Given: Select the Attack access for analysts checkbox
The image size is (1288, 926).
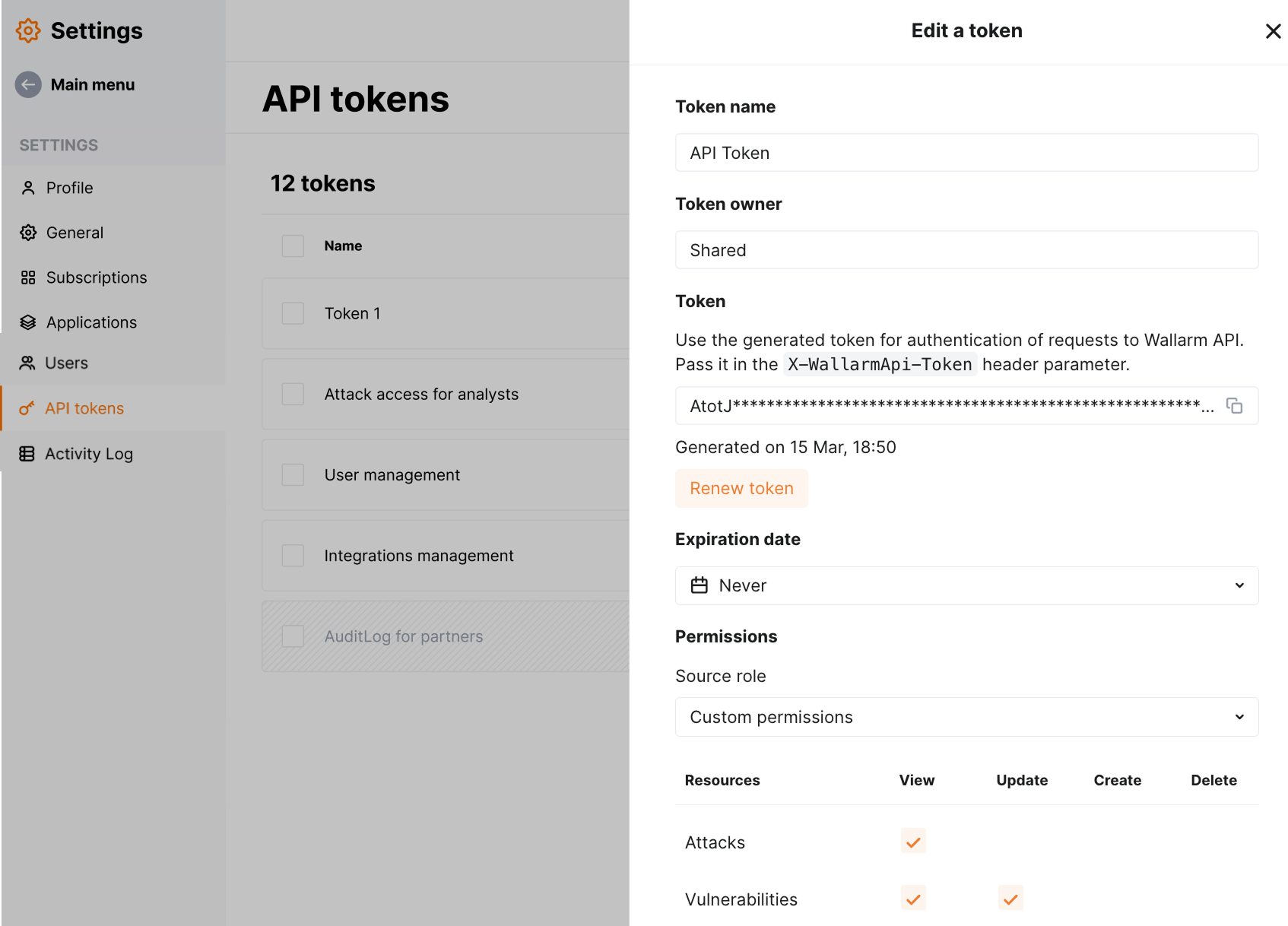Looking at the screenshot, I should pyautogui.click(x=292, y=394).
